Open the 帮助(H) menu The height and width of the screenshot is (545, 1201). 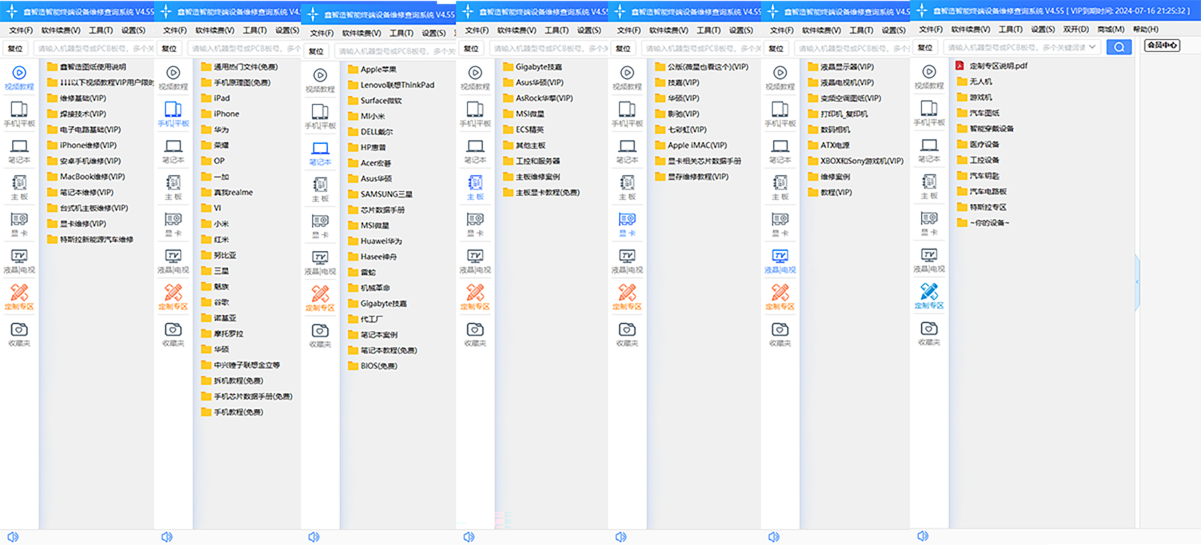(1146, 29)
